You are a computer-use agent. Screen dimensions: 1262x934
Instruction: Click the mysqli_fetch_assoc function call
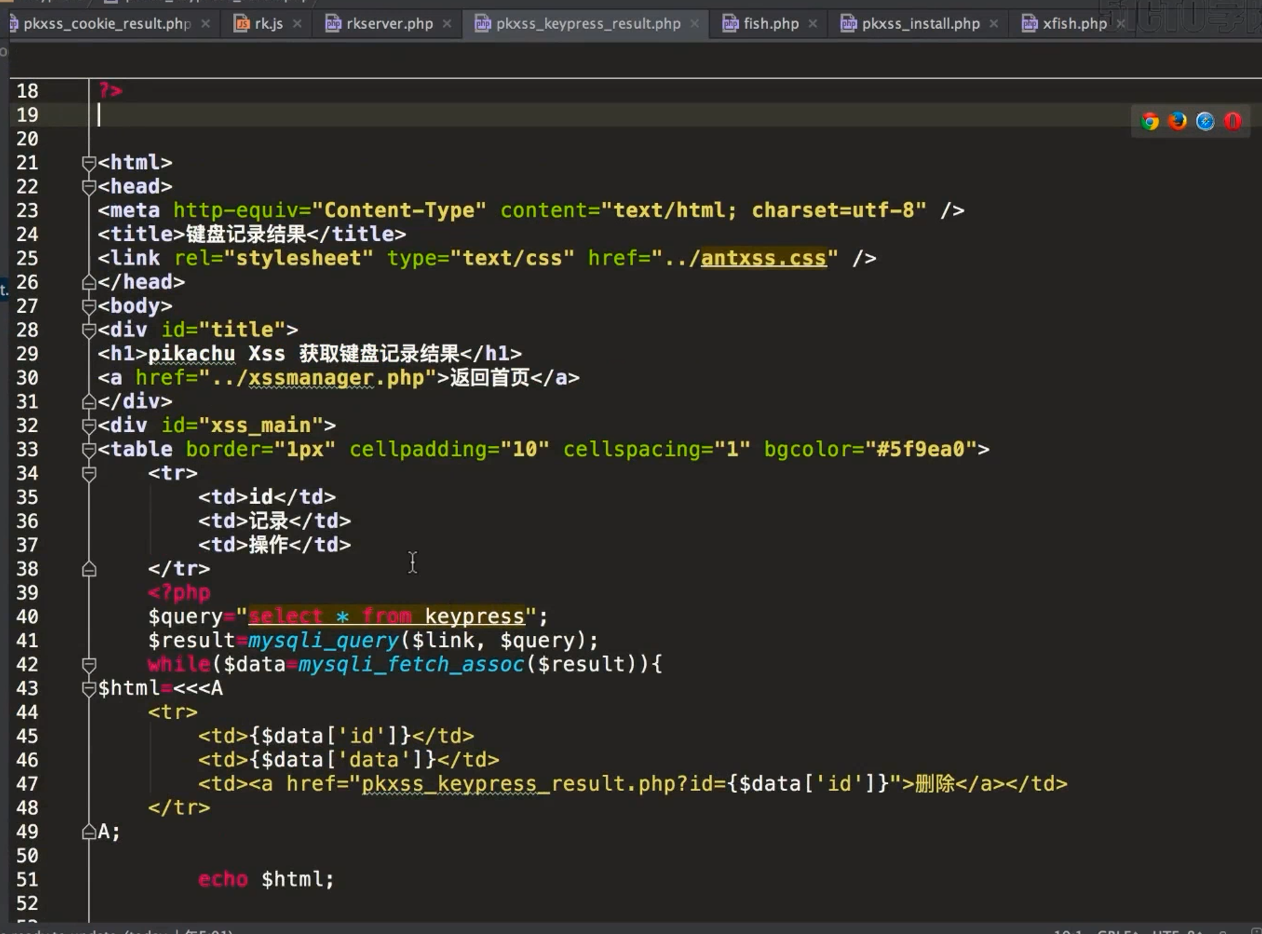pyautogui.click(x=412, y=665)
